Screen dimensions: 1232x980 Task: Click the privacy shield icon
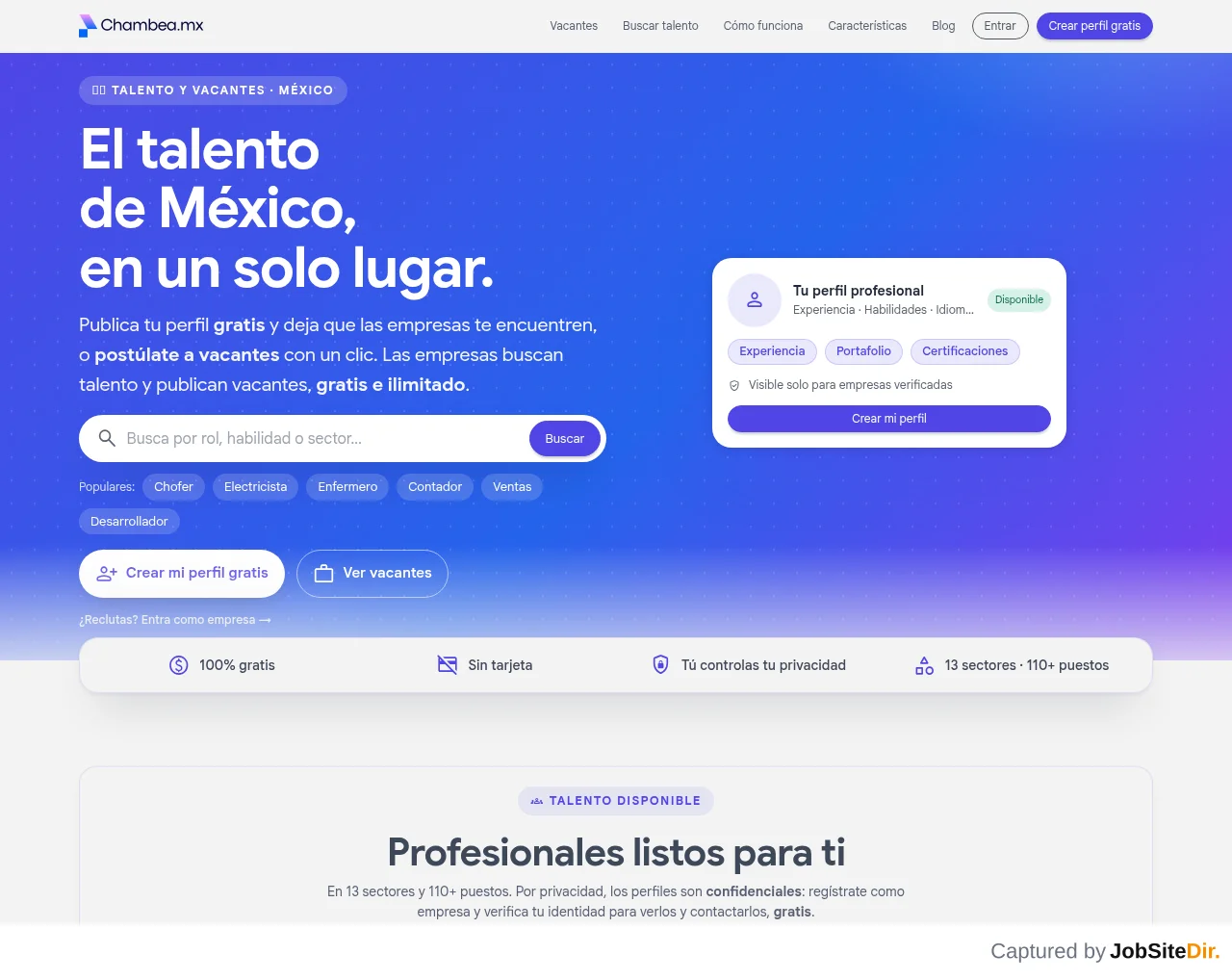pos(660,664)
